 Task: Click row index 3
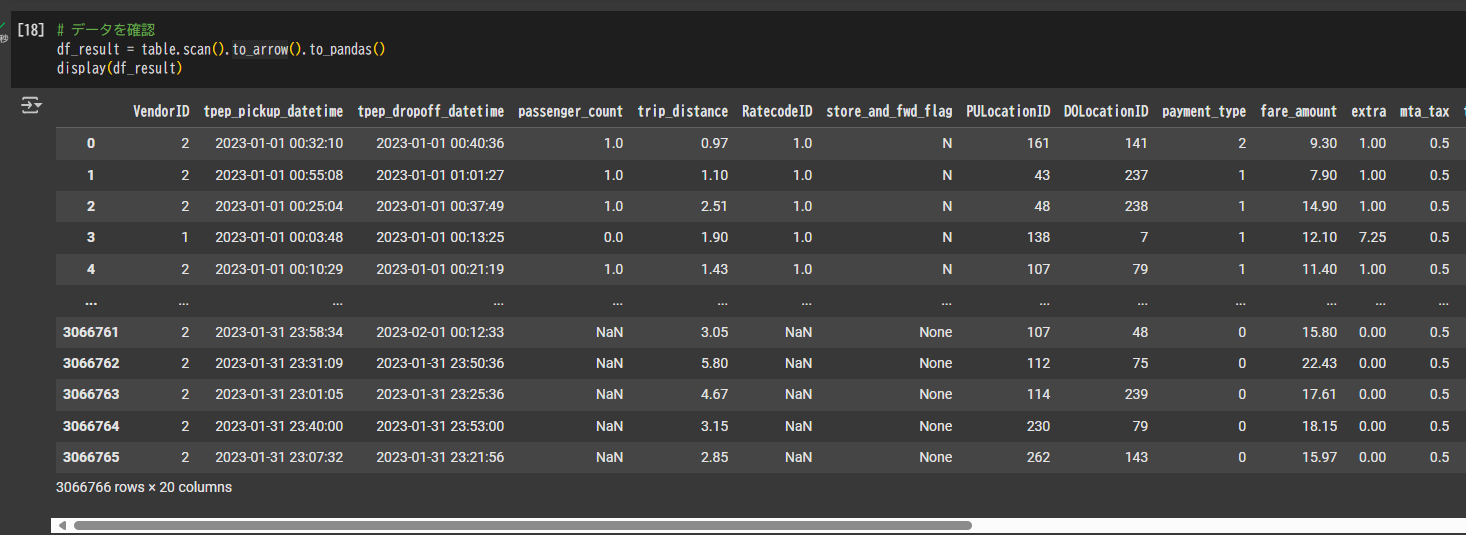pyautogui.click(x=91, y=238)
